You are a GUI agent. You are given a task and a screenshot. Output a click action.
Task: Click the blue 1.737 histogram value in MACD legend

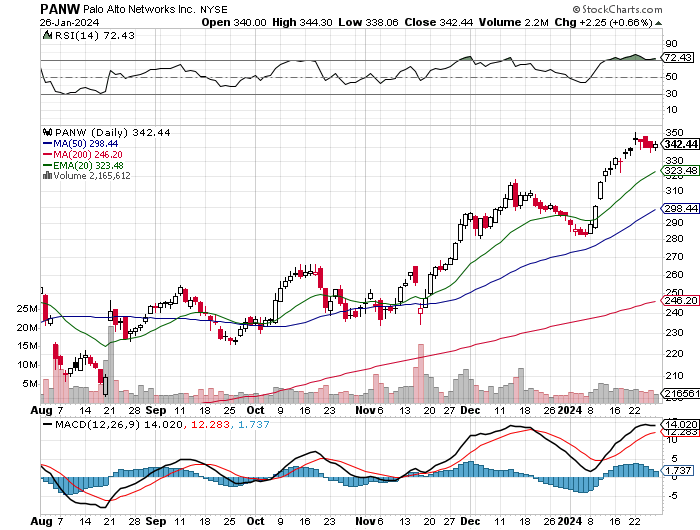tap(254, 424)
